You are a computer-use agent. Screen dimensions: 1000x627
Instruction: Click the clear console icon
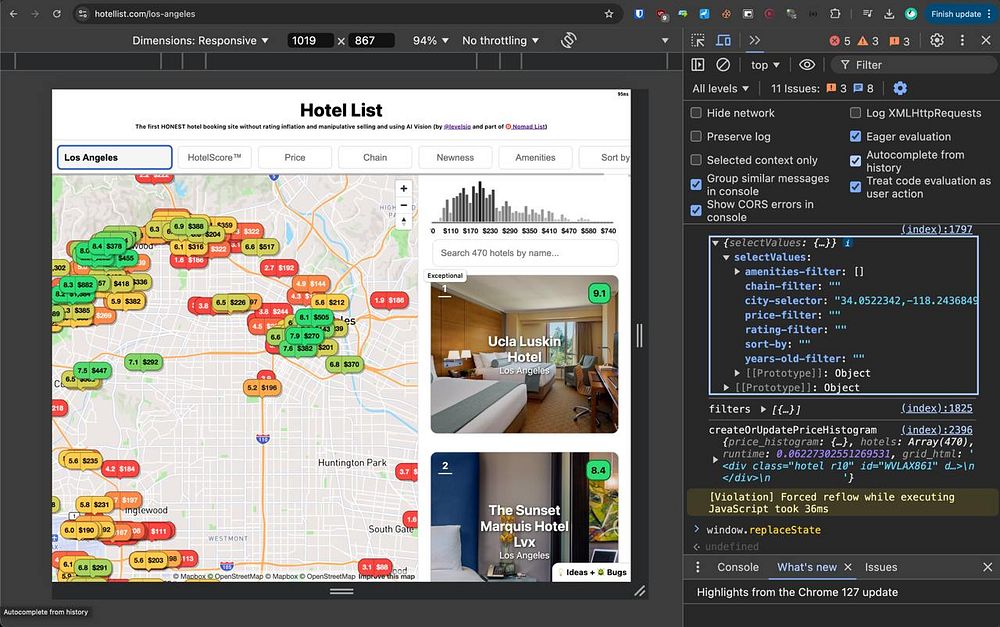pos(723,65)
